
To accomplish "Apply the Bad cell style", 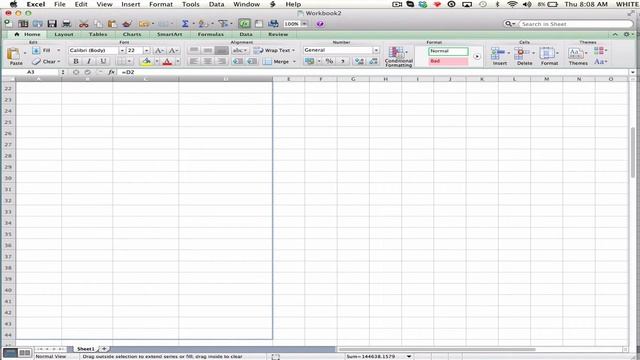I will 448,61.
